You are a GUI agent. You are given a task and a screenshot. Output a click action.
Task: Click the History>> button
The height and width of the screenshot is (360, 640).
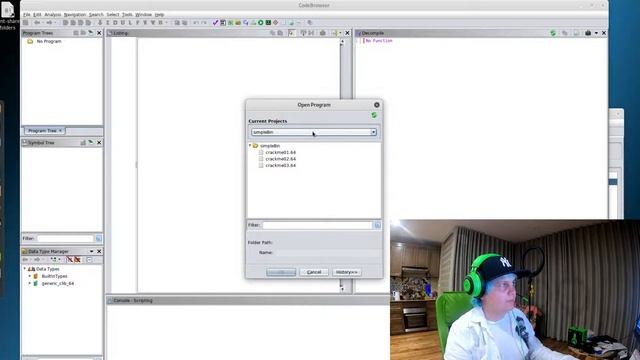347,272
